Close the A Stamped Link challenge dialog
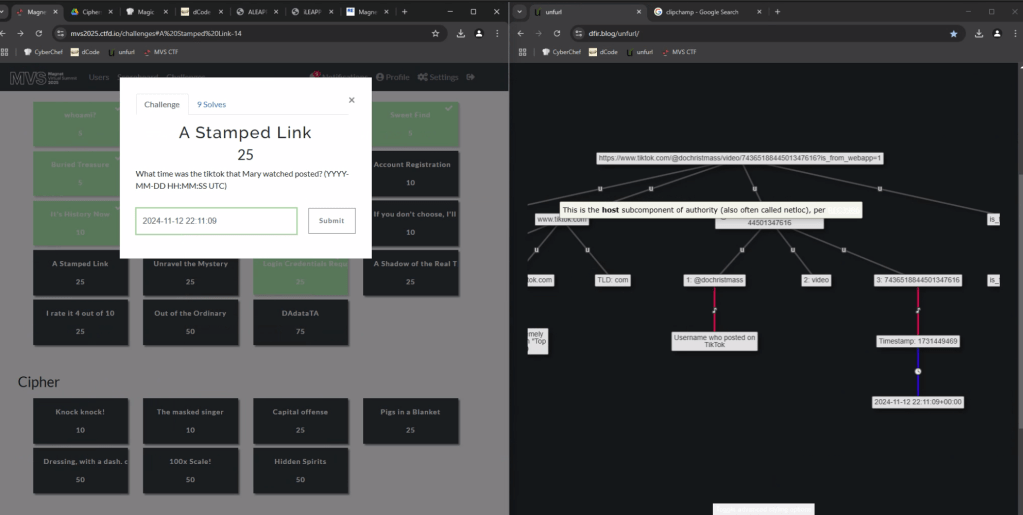 click(x=351, y=100)
